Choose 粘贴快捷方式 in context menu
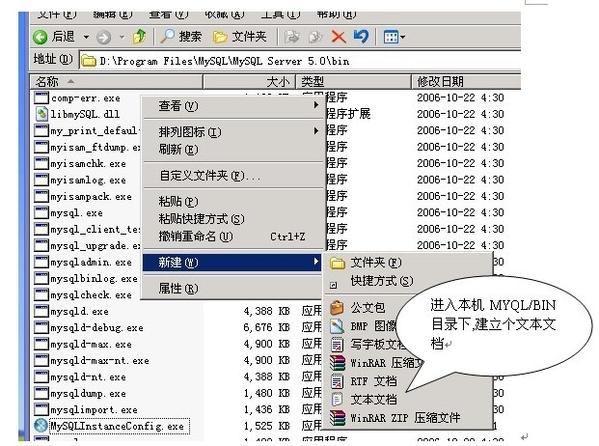The height and width of the screenshot is (446, 599). pos(232,219)
